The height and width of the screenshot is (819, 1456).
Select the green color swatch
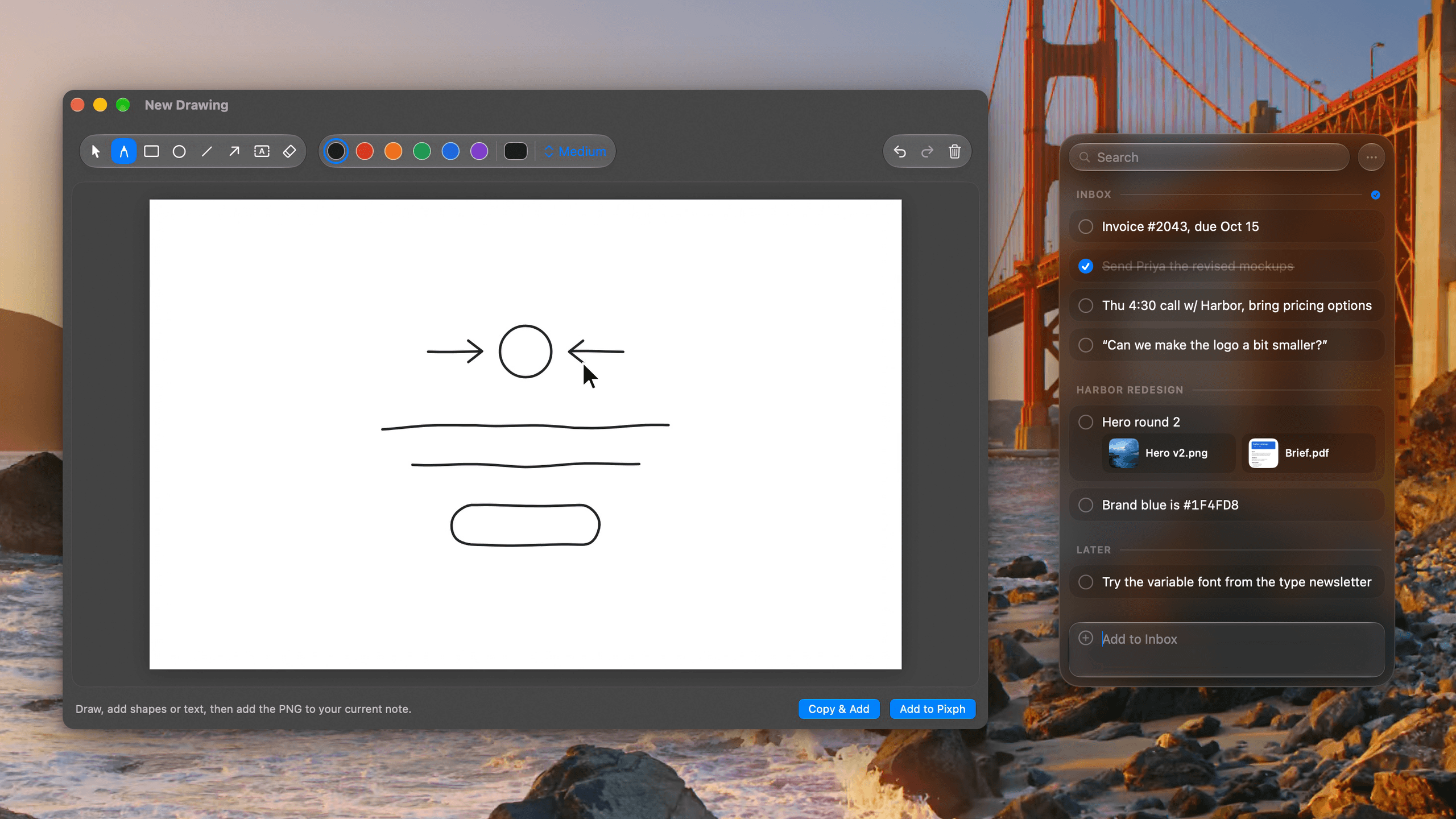(x=422, y=151)
